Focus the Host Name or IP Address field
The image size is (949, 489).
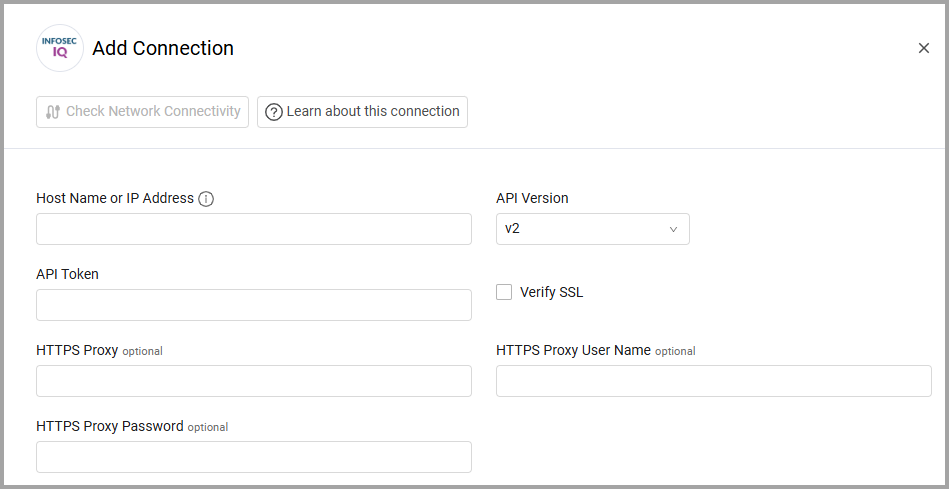click(253, 229)
